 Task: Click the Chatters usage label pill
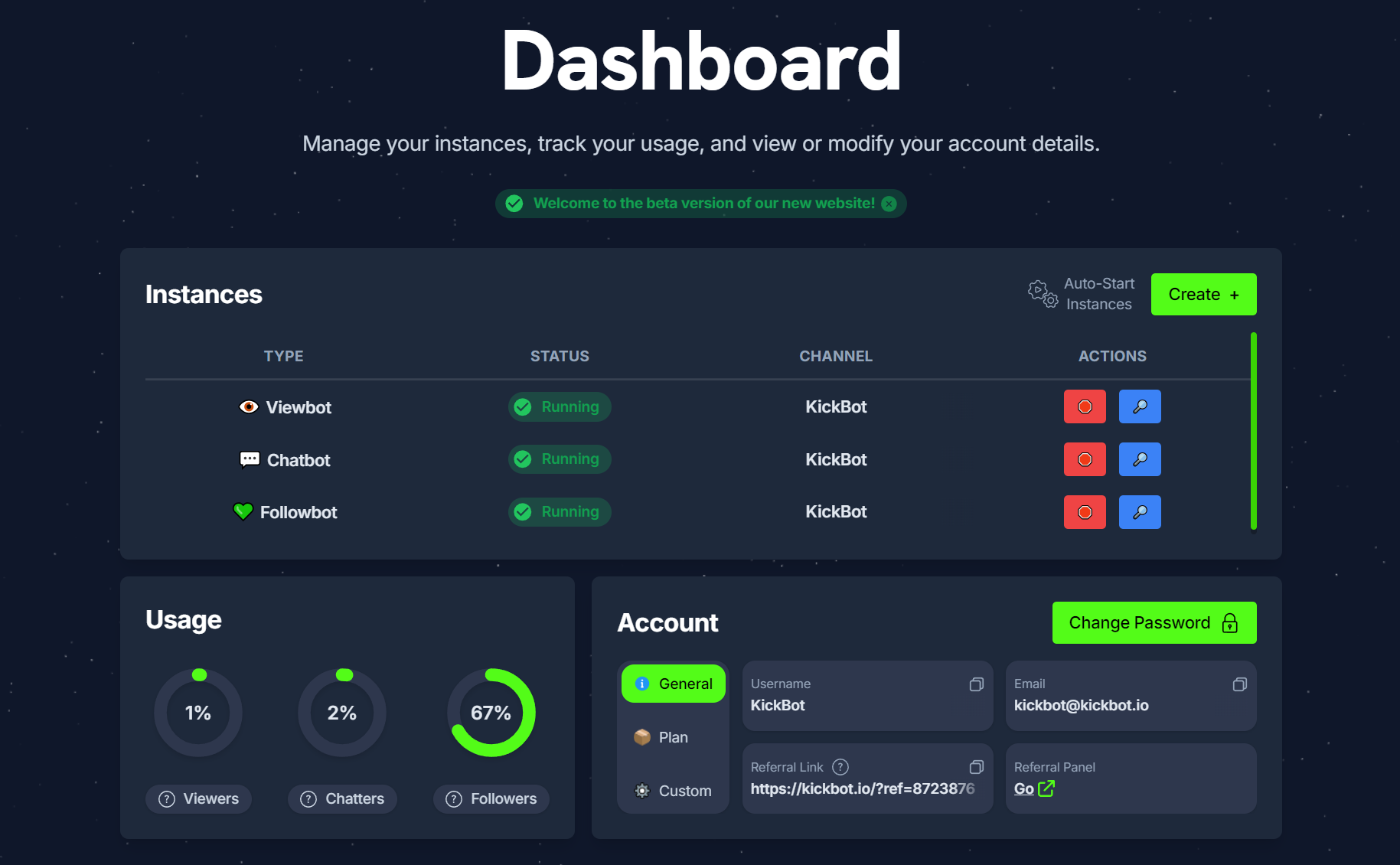tap(342, 799)
